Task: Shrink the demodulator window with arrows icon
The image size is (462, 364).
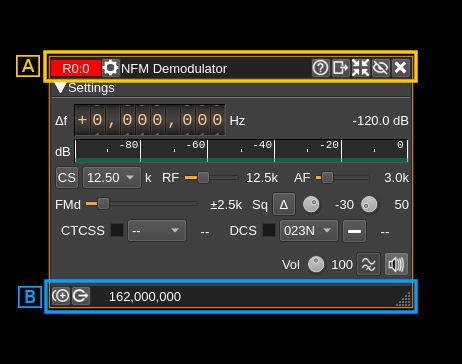Action: click(x=361, y=68)
